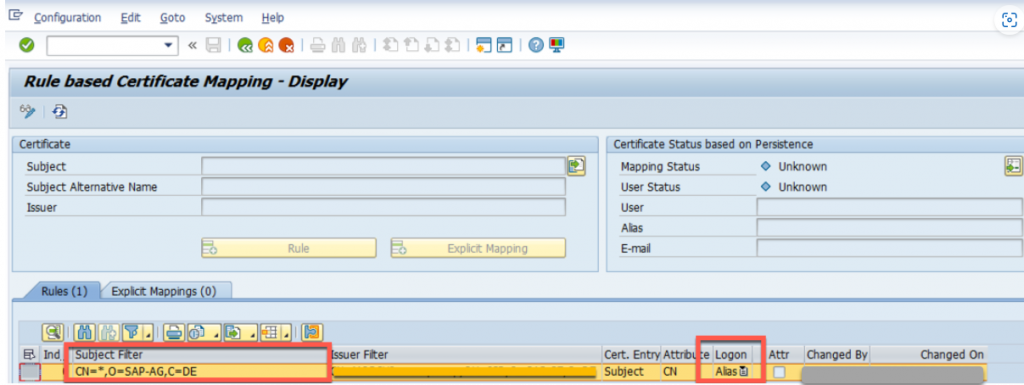Open the Logon cell dropdown showing Alias
The height and width of the screenshot is (385, 1024).
click(x=744, y=372)
